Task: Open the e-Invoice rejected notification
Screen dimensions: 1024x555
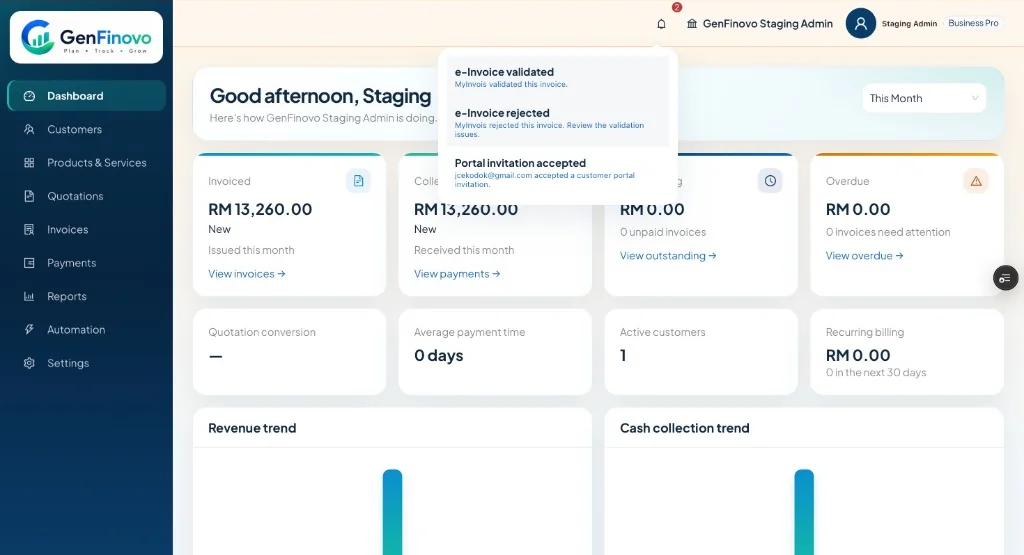Action: tap(558, 122)
